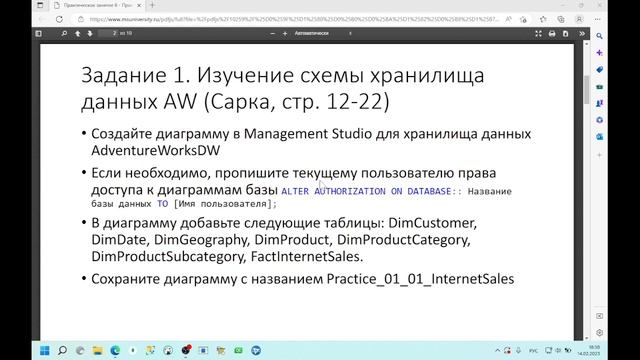Screen dimensions: 640x360
Task: Open Games icon in Edge sidebar
Action: point(599,103)
